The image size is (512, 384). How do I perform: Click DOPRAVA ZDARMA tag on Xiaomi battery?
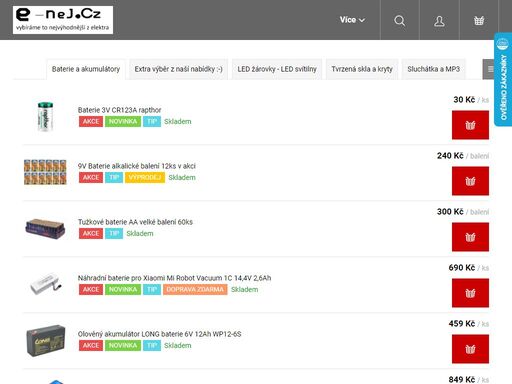195,289
